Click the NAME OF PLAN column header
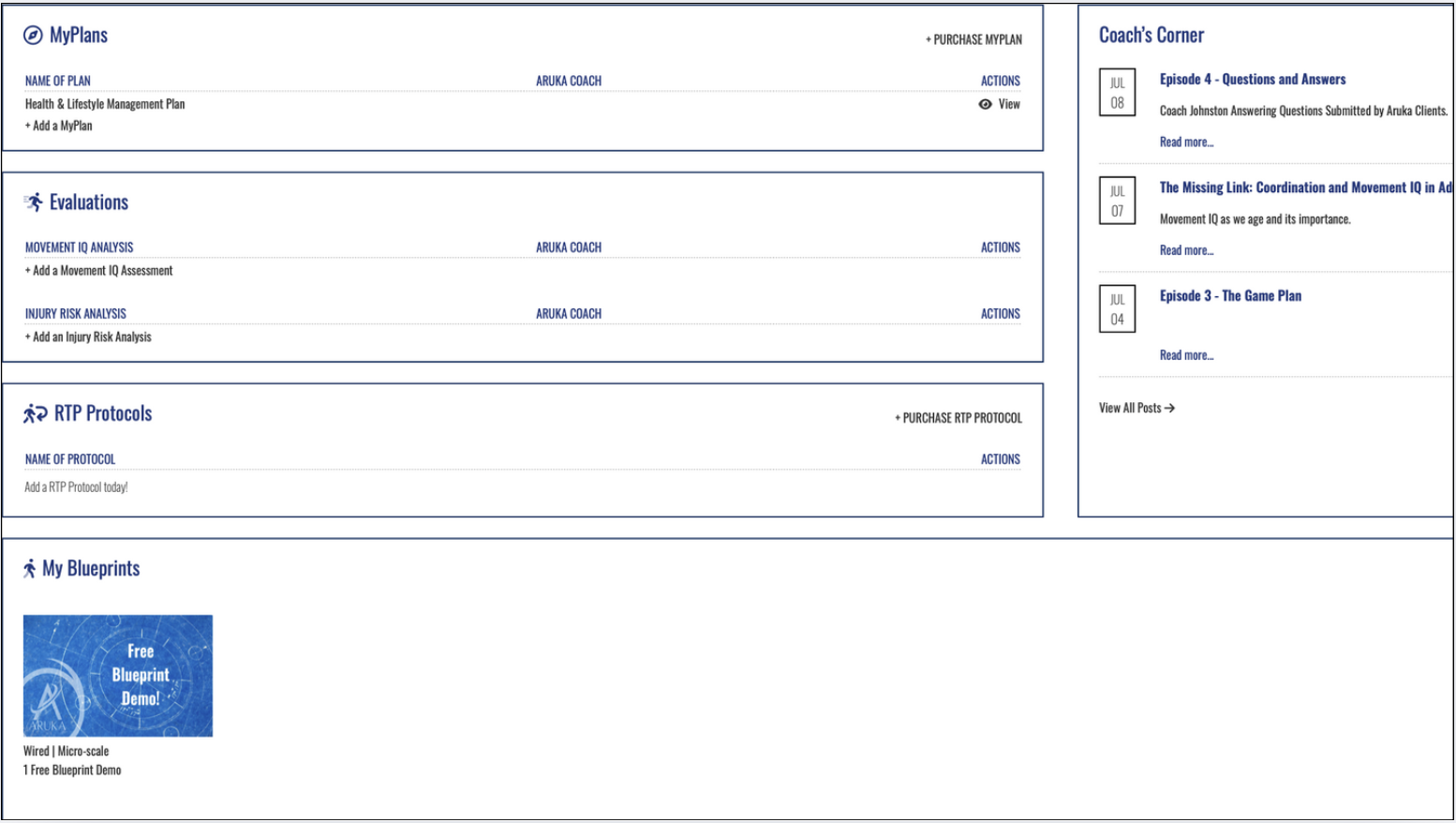The image size is (1456, 823). pyautogui.click(x=58, y=82)
